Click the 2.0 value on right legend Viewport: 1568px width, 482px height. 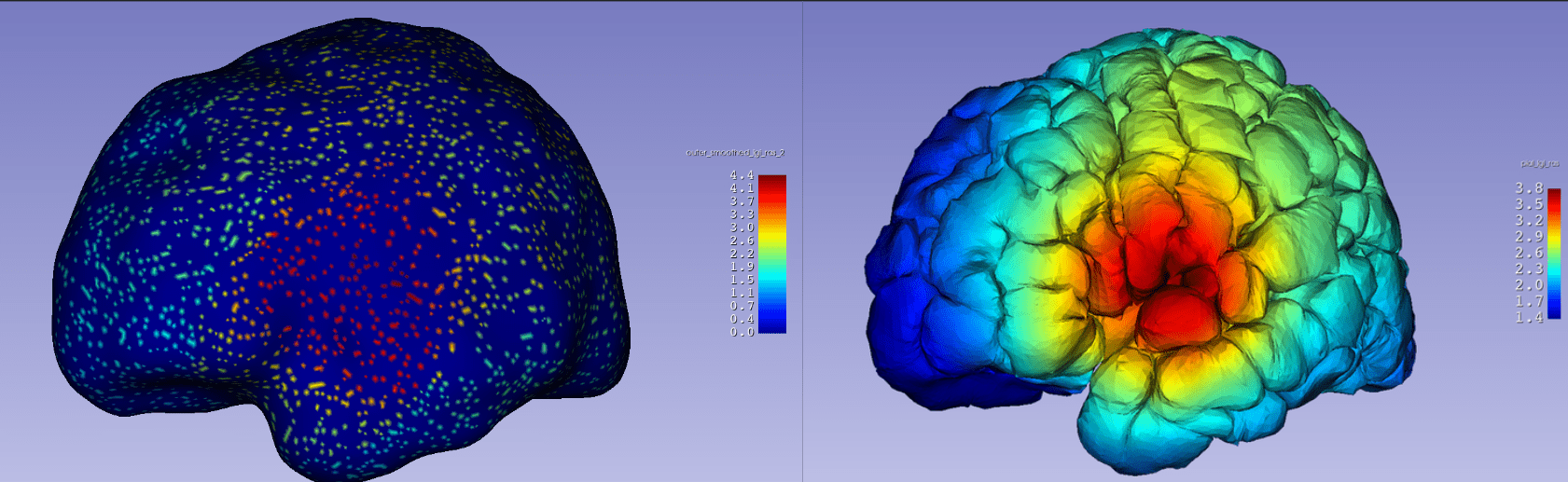(x=1528, y=285)
